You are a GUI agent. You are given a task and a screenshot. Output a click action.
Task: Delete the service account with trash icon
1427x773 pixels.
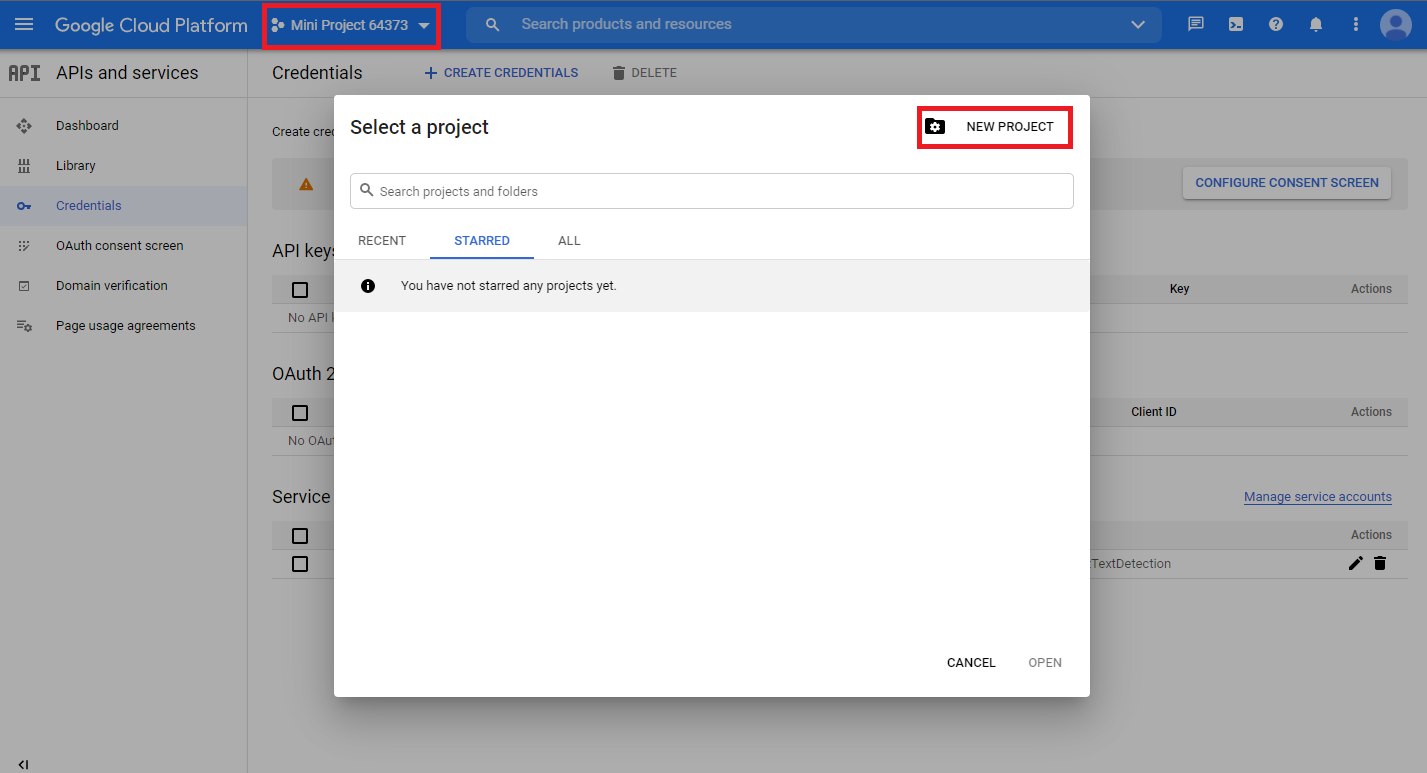(1380, 563)
